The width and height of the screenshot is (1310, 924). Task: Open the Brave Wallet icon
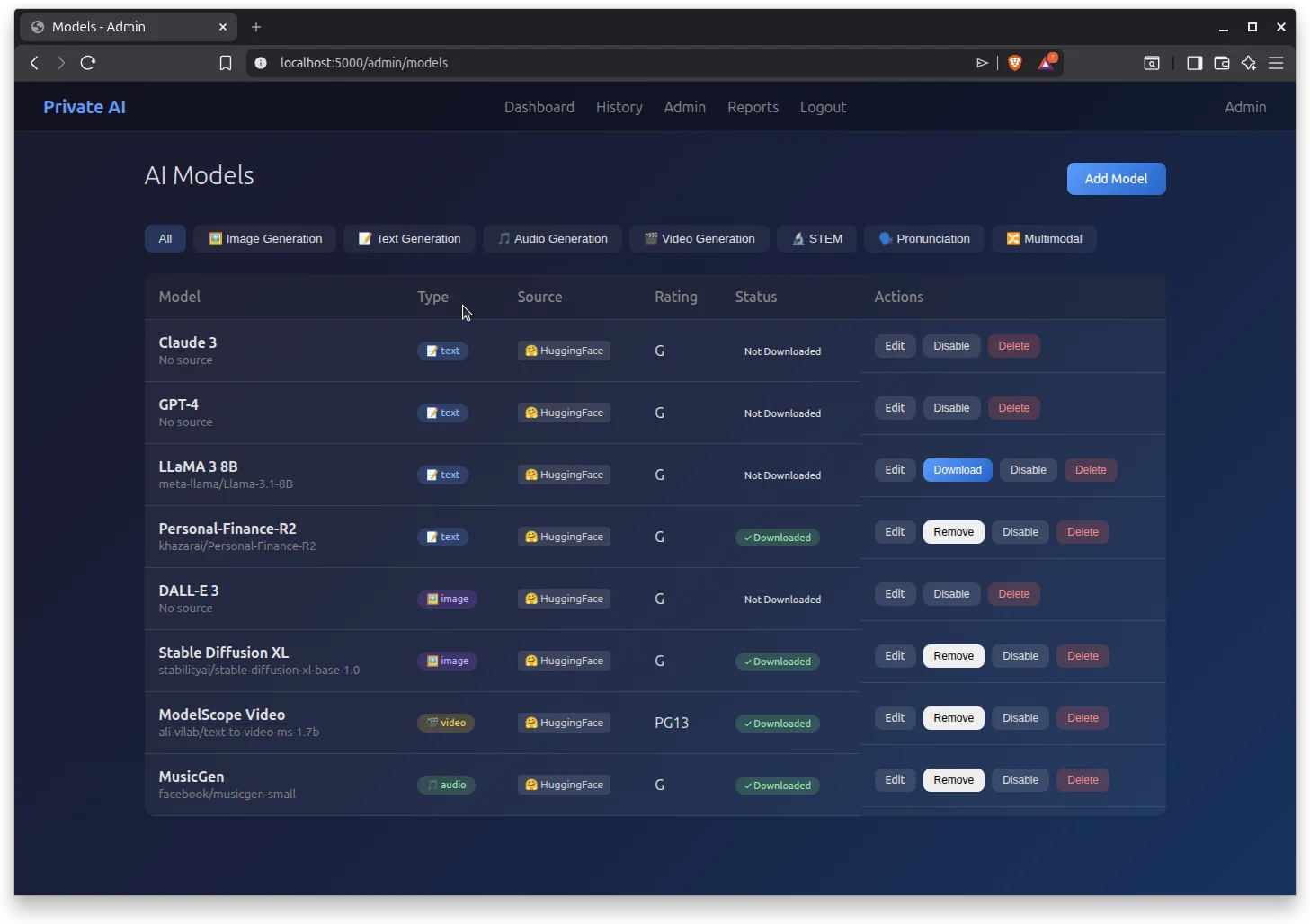click(x=1221, y=63)
